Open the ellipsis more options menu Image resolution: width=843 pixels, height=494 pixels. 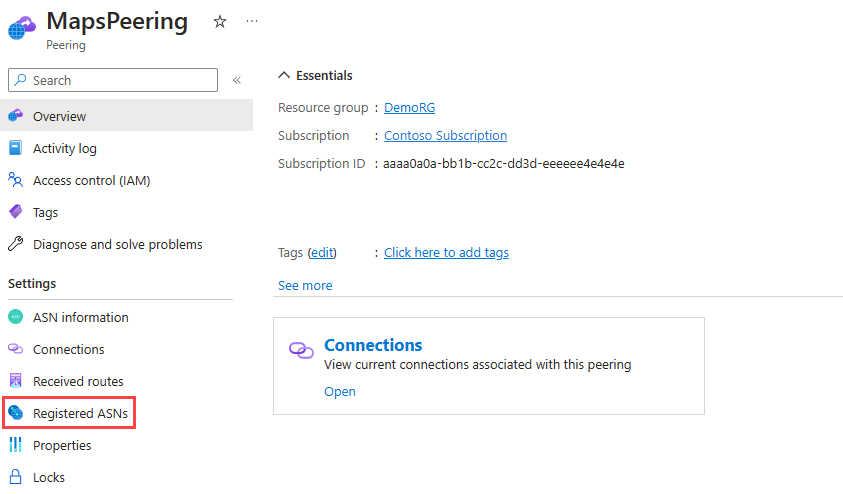(x=252, y=22)
